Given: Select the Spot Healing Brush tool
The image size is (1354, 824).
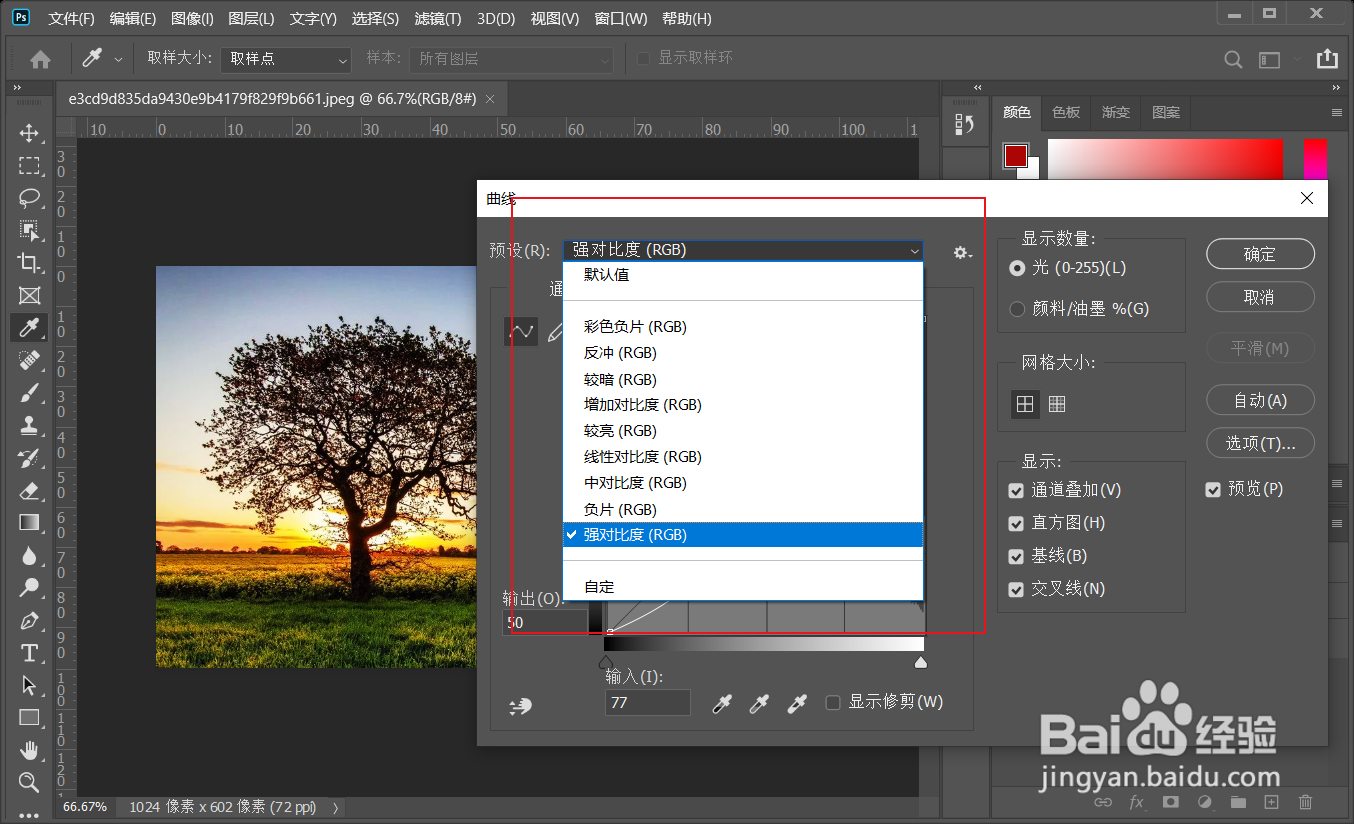Looking at the screenshot, I should click(29, 360).
